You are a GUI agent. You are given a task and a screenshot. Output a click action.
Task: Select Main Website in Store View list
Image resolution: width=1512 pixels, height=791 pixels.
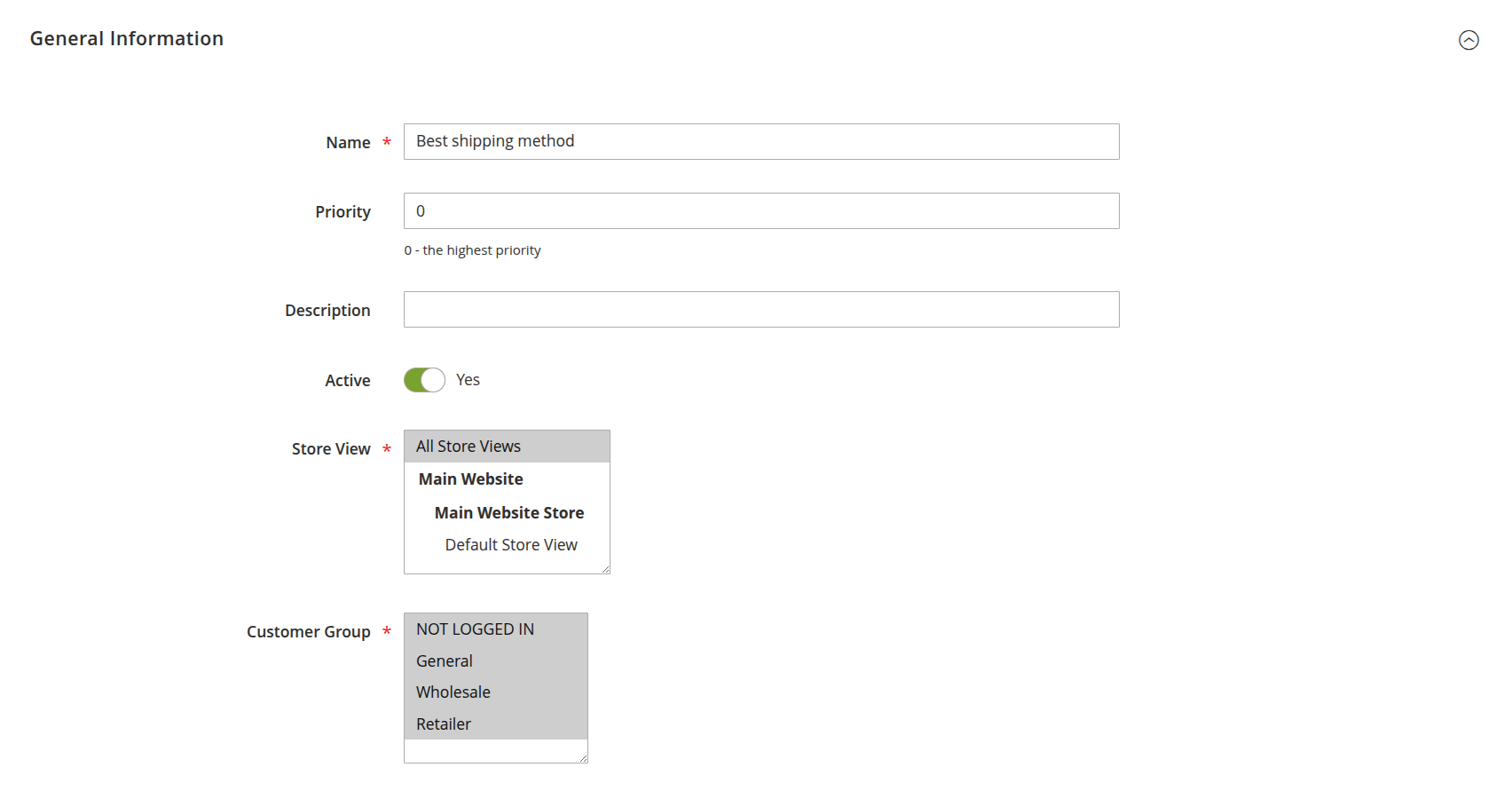coord(470,479)
